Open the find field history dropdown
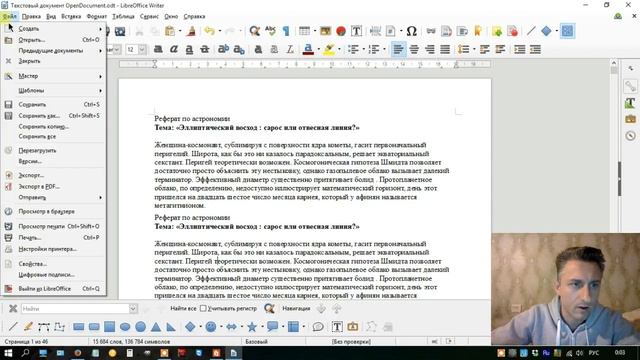The image size is (640, 360). click(x=133, y=309)
